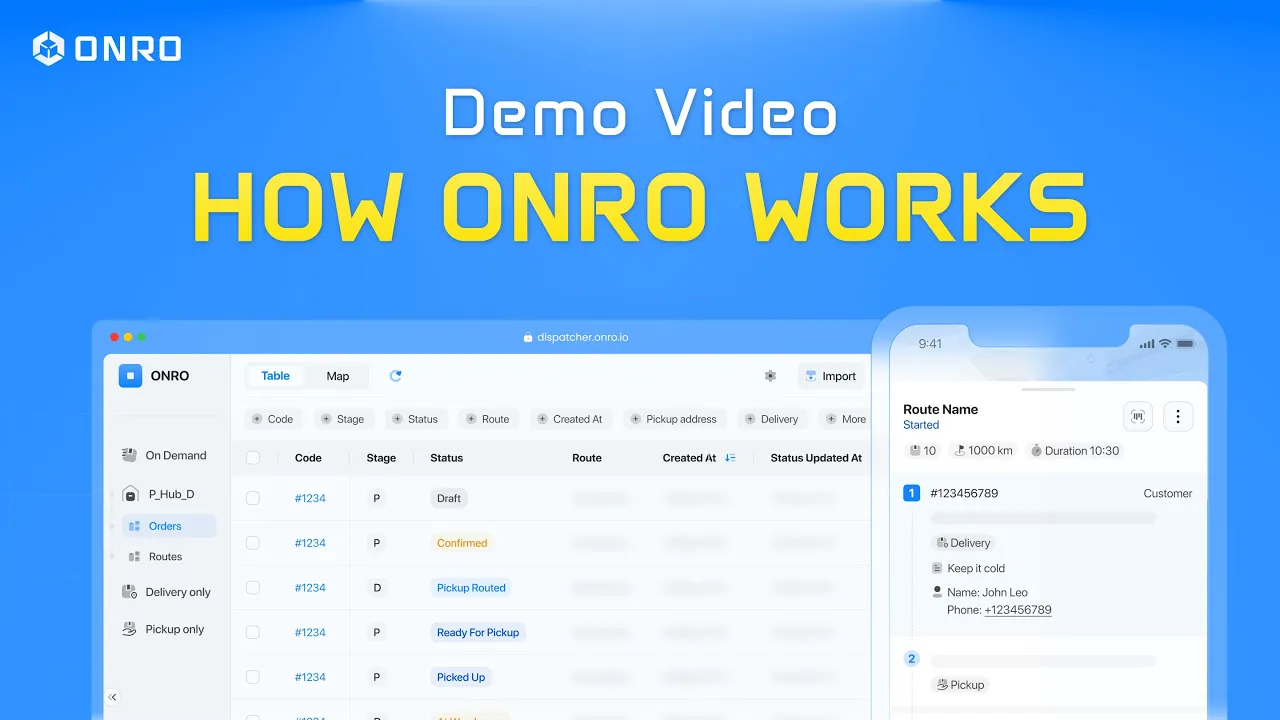Open order #1234 in Pickup Routed row
The height and width of the screenshot is (720, 1280).
click(310, 588)
